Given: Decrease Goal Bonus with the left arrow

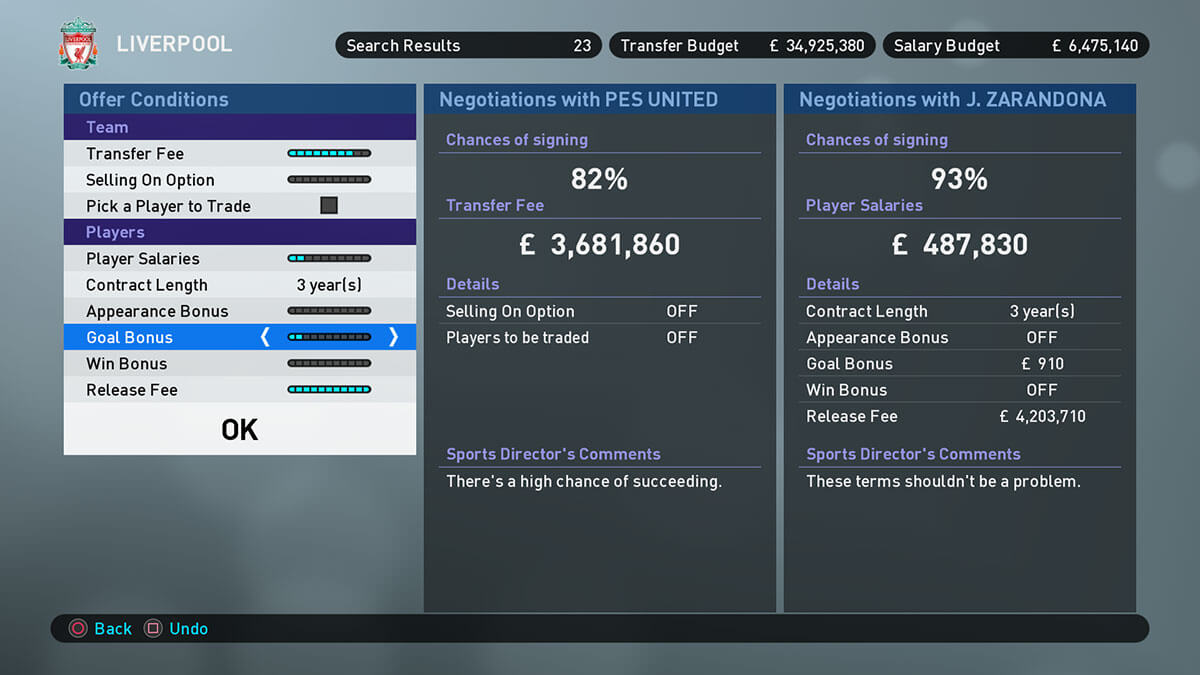Looking at the screenshot, I should [265, 338].
